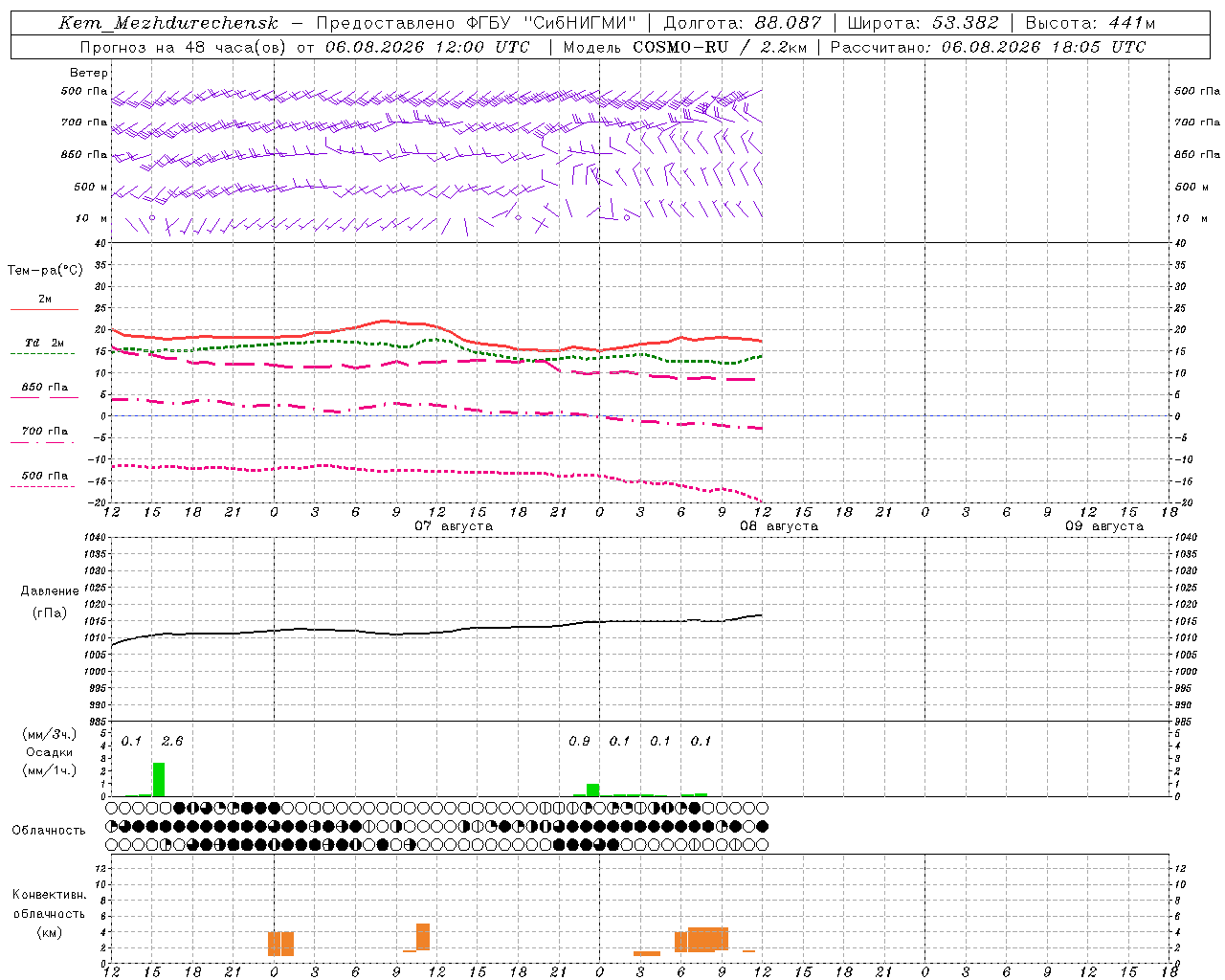Click the Td 2м dew point legend entry
This screenshot has width=1225, height=980.
point(44,344)
